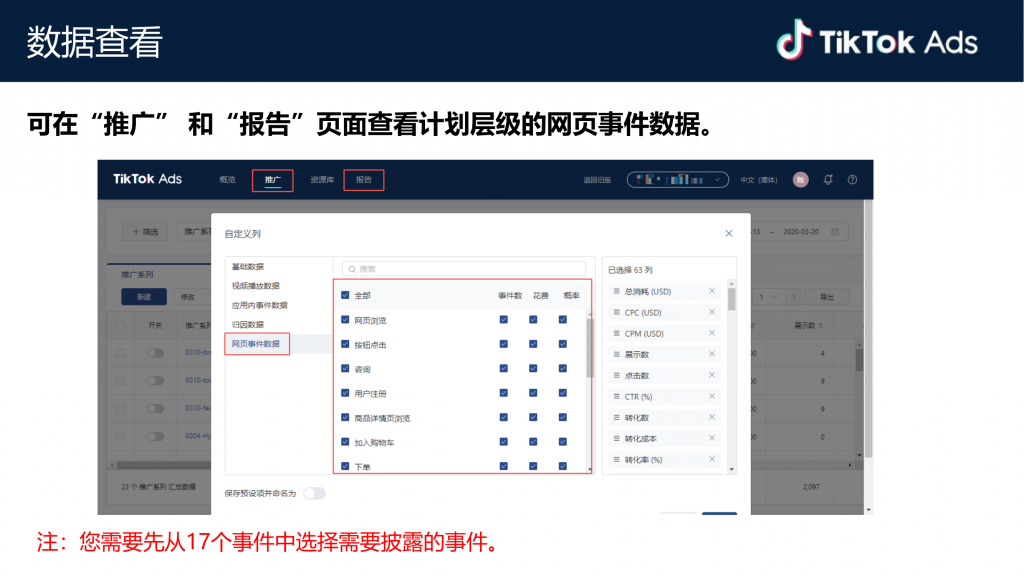Remove 转化数 from selected columns
The height and width of the screenshot is (576, 1024).
pos(712,417)
